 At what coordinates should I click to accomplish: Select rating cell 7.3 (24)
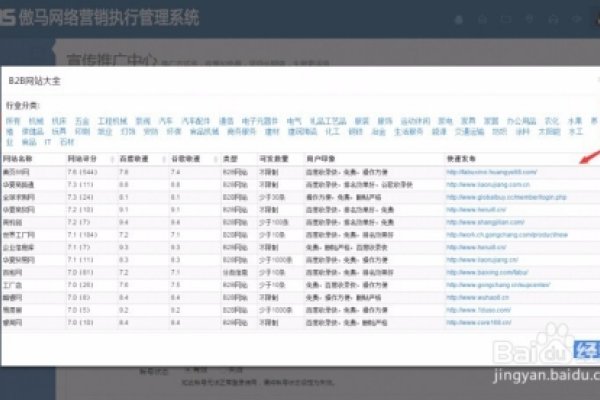click(80, 197)
